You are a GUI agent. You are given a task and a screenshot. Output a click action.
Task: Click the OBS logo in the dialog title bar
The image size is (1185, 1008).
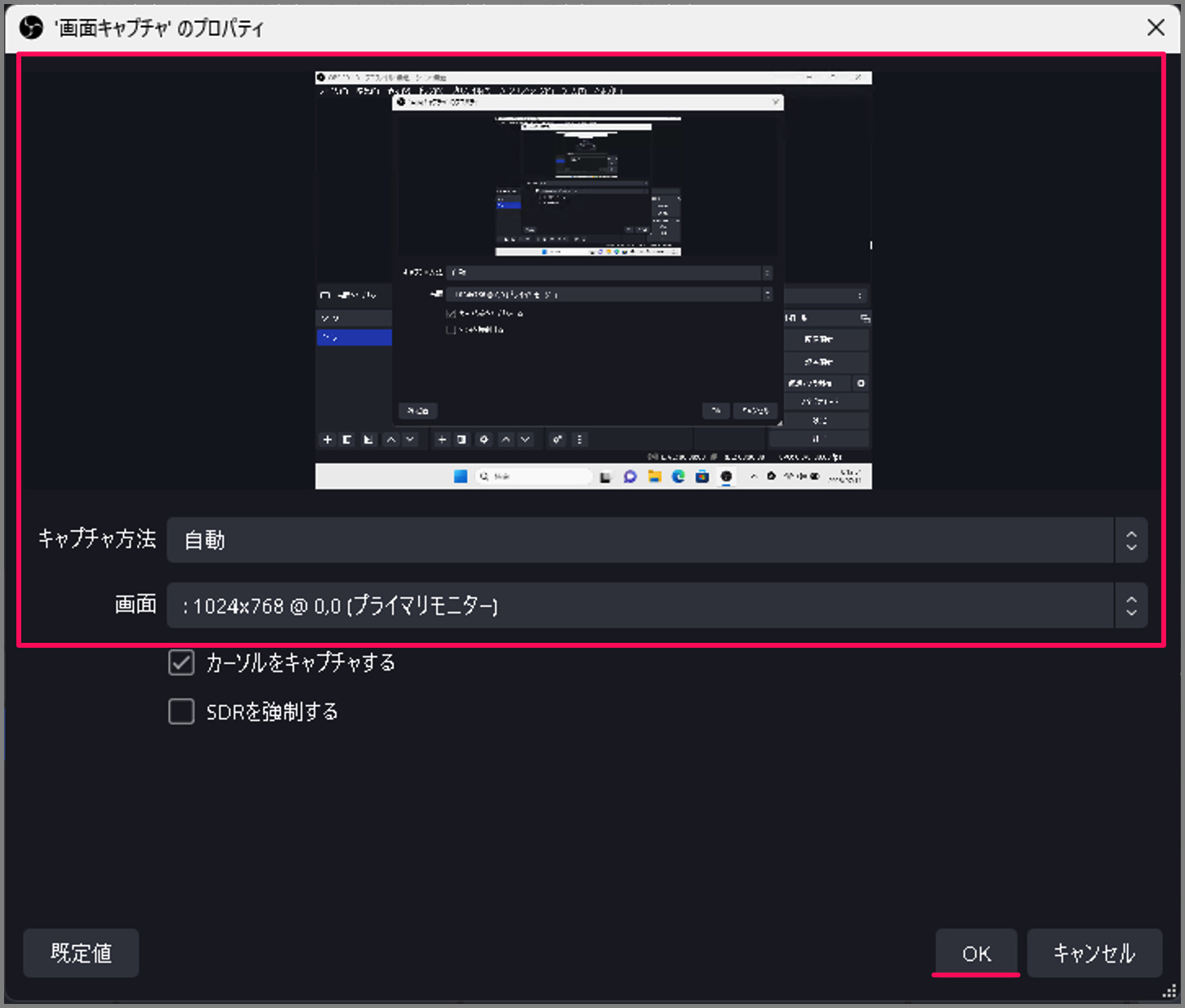point(31,27)
